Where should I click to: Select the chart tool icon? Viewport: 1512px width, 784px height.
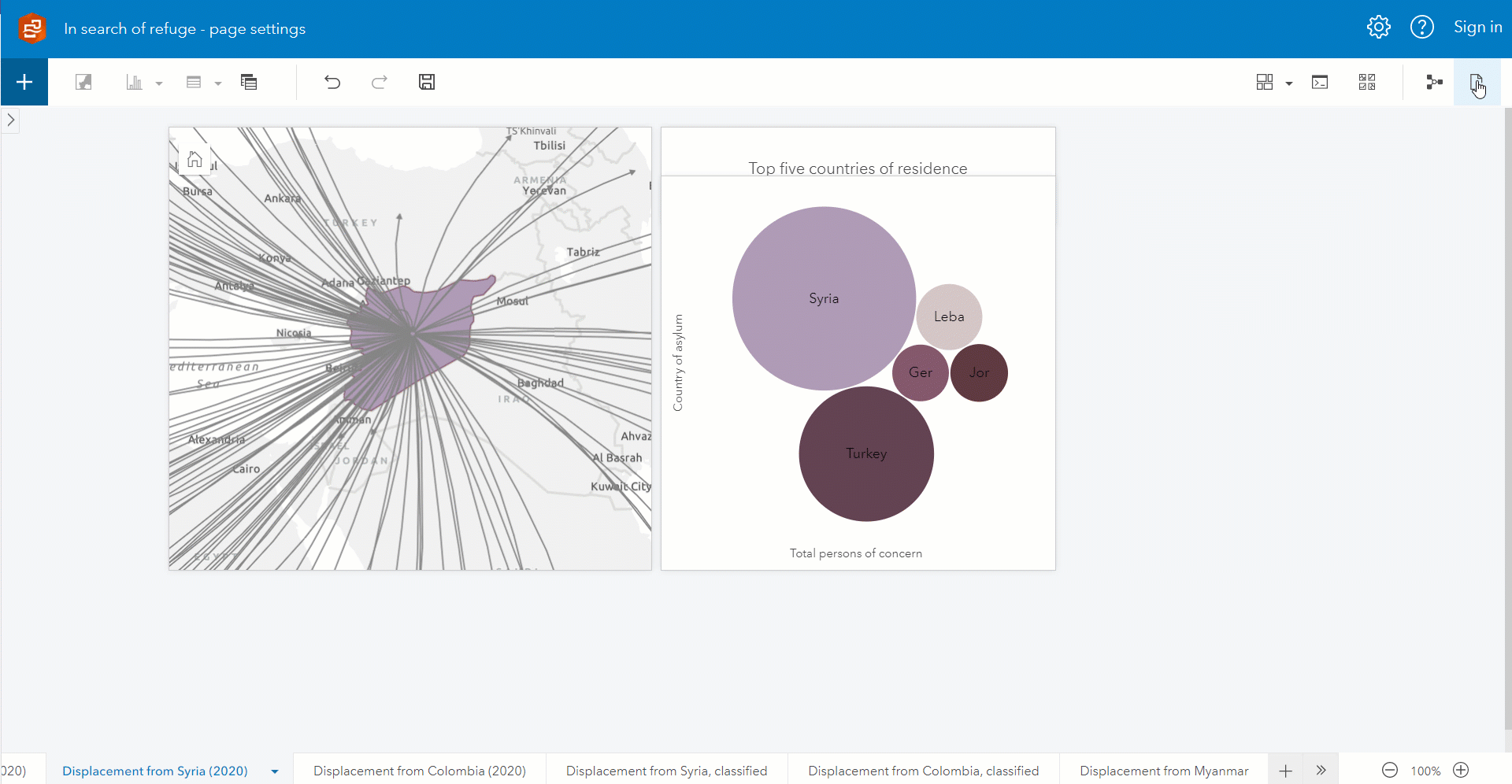click(135, 82)
